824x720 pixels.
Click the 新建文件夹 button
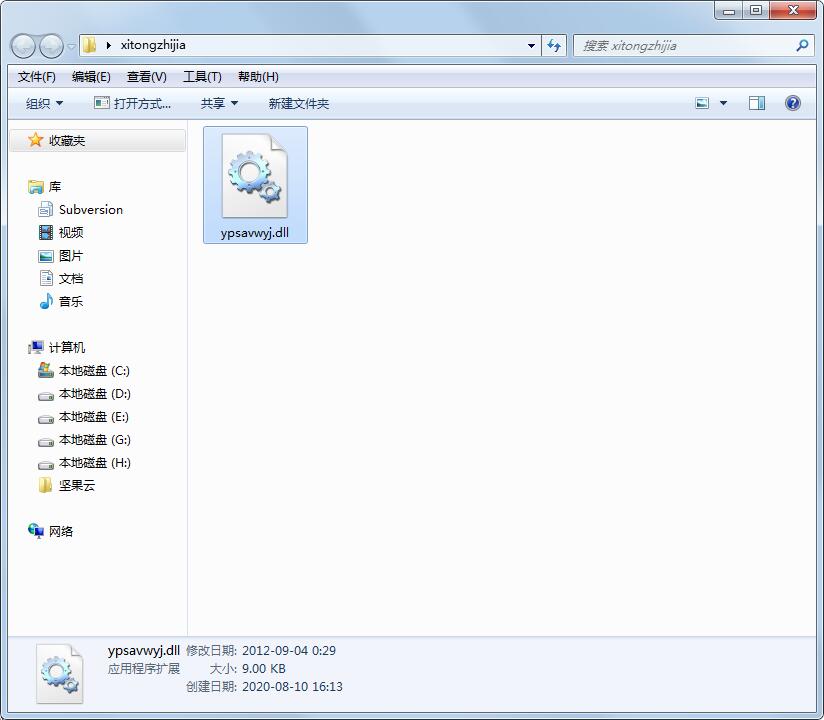(x=296, y=102)
